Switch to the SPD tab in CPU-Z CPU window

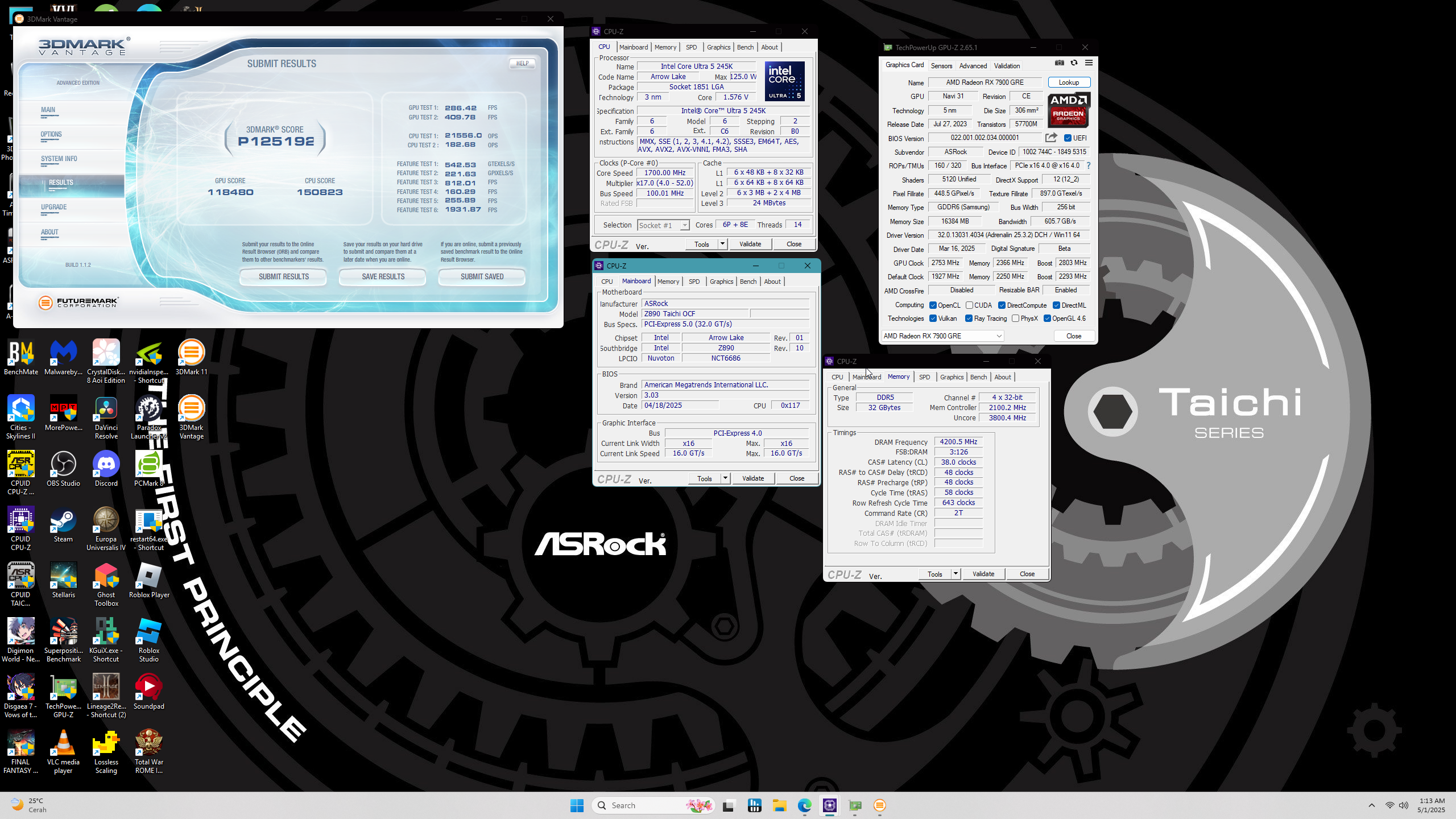[691, 47]
